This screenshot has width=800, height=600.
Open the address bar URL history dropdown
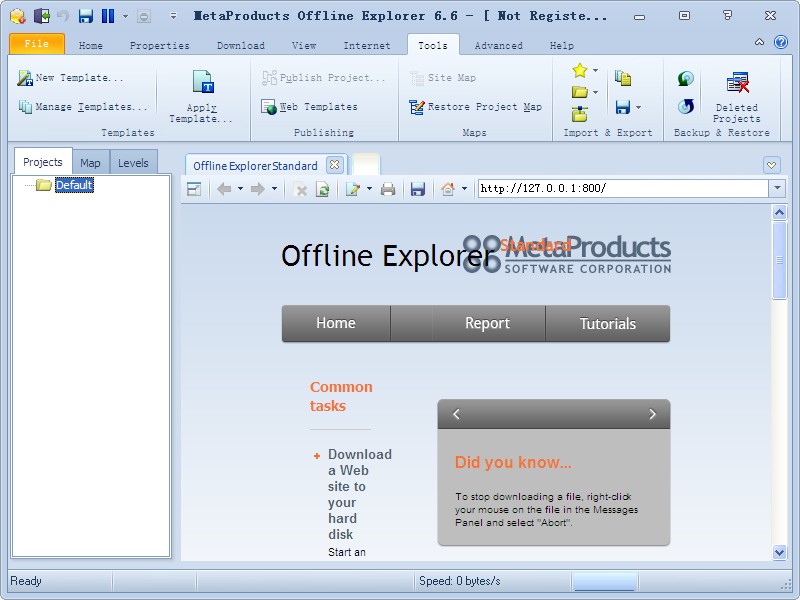point(777,188)
